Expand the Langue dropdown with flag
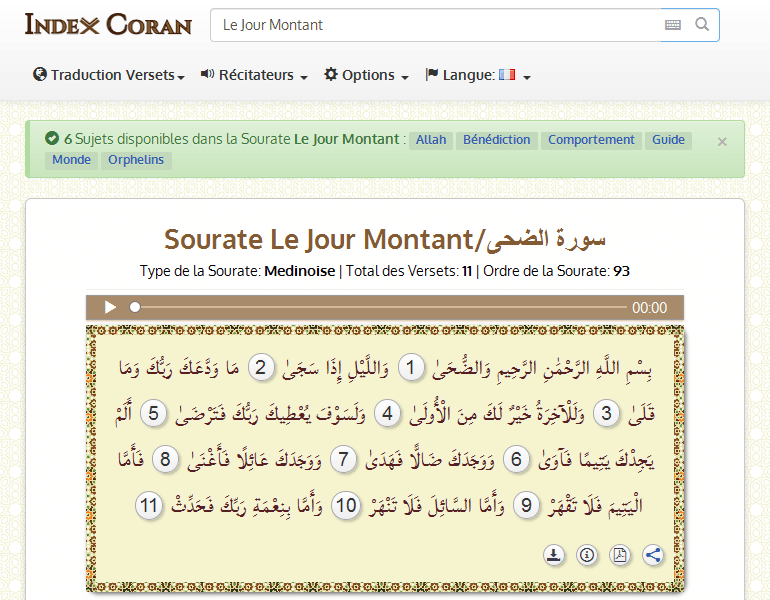The image size is (770, 600). click(x=478, y=75)
